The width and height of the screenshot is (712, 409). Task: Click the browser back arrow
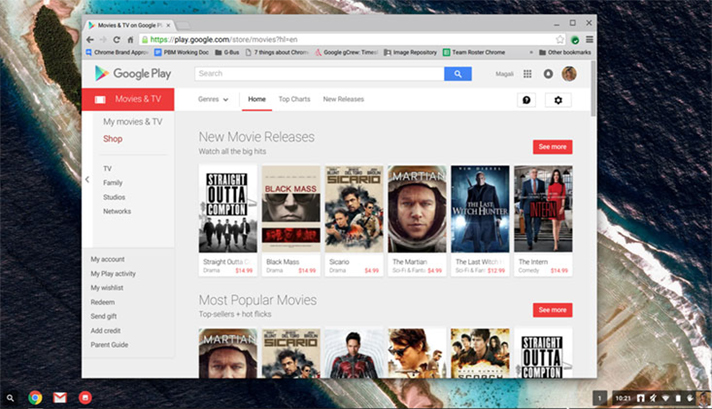[90, 39]
